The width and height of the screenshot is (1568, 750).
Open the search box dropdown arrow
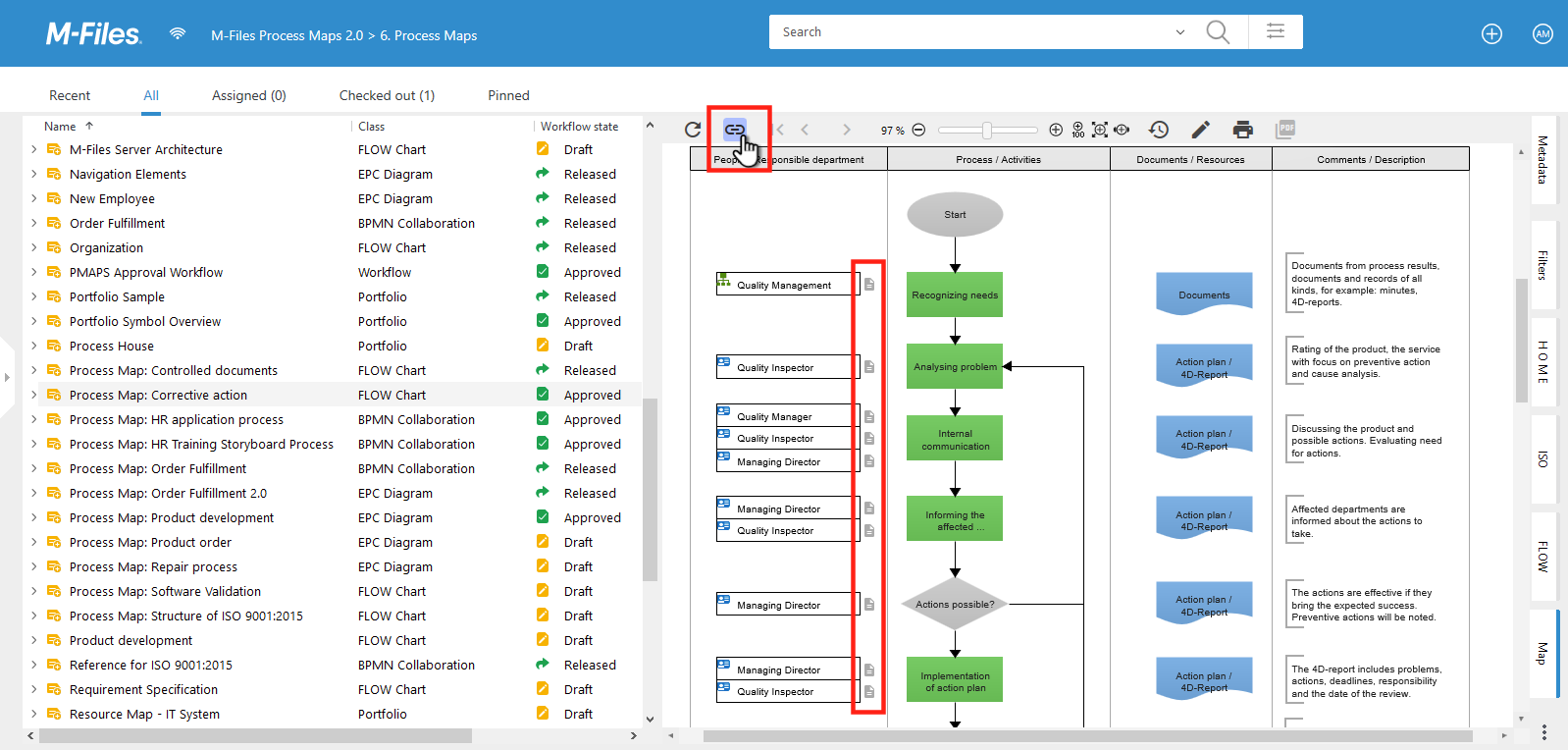coord(1179,32)
